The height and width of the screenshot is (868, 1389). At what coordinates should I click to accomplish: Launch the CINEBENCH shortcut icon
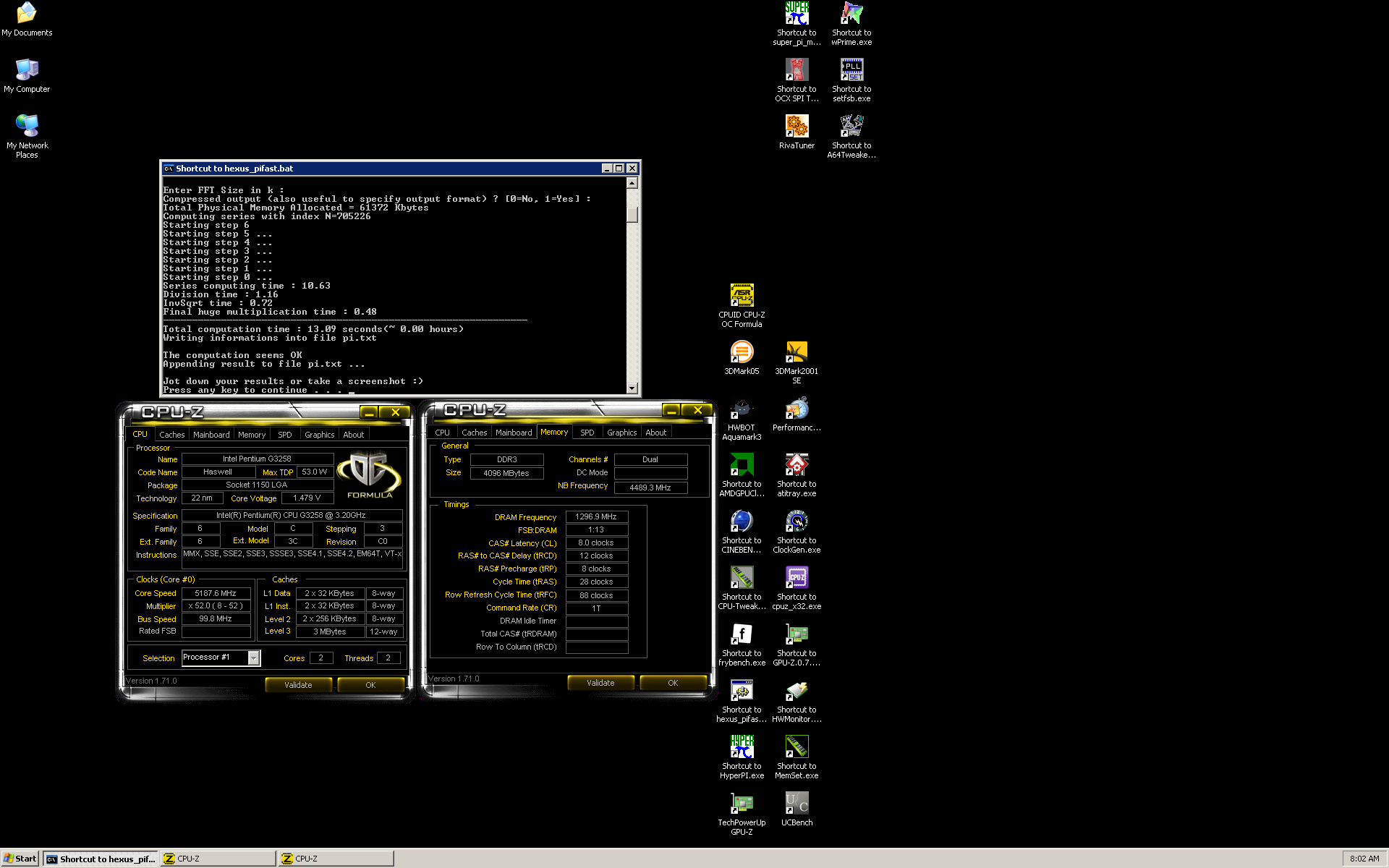tap(742, 532)
